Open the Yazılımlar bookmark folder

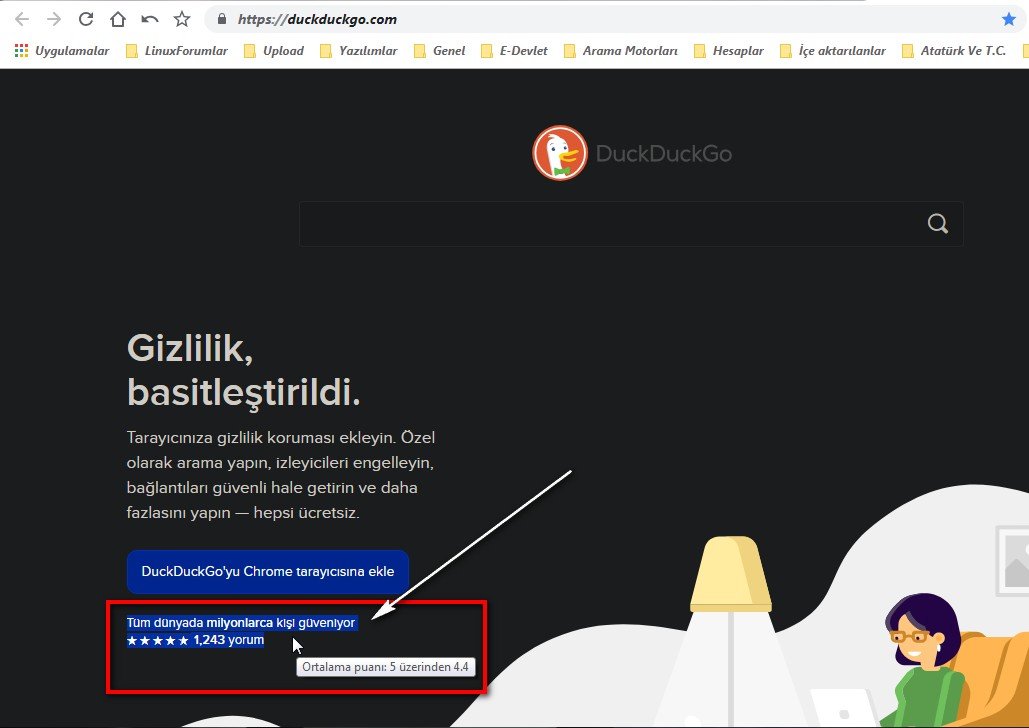click(358, 51)
